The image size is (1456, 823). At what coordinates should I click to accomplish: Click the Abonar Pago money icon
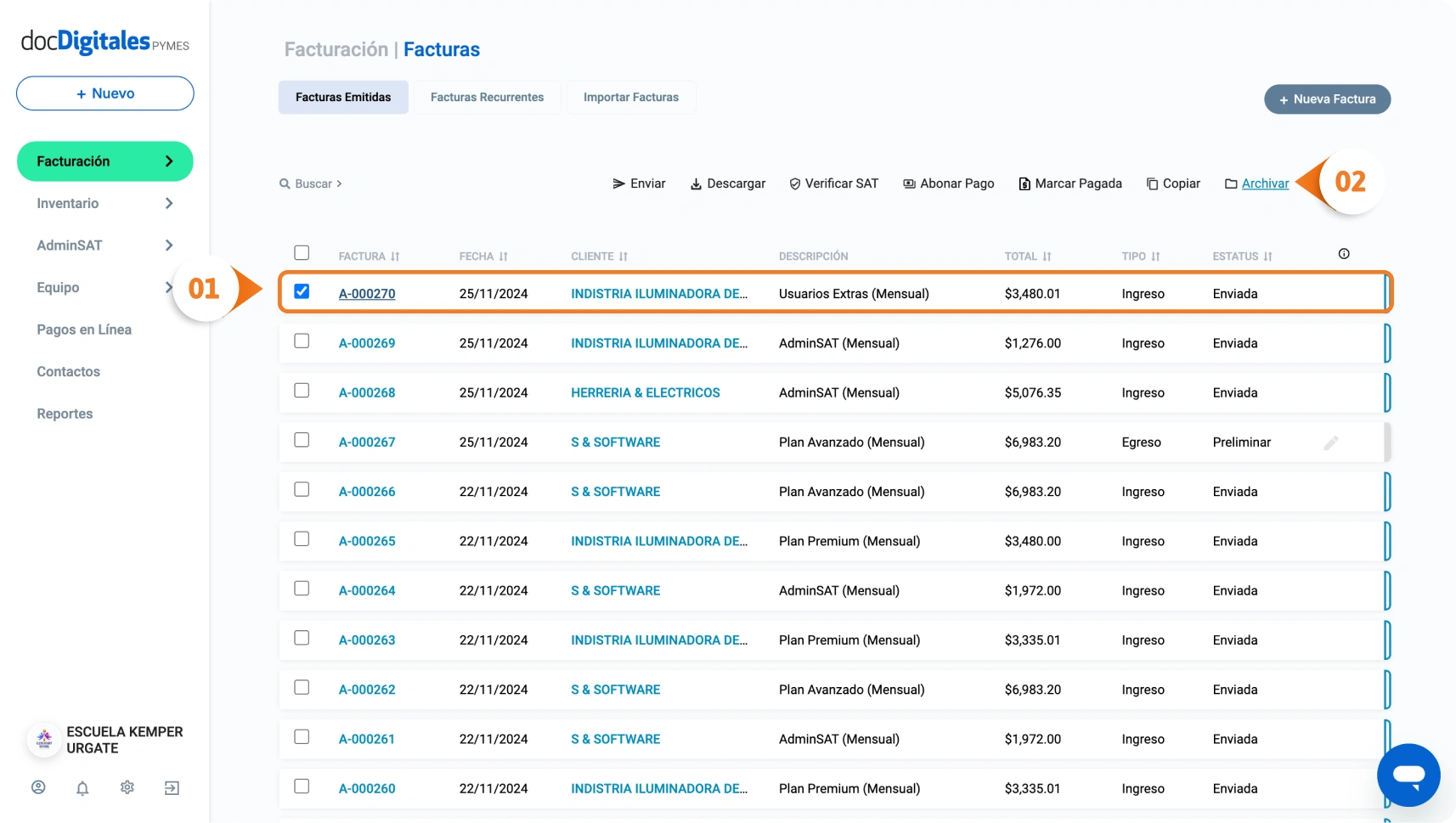pyautogui.click(x=909, y=183)
